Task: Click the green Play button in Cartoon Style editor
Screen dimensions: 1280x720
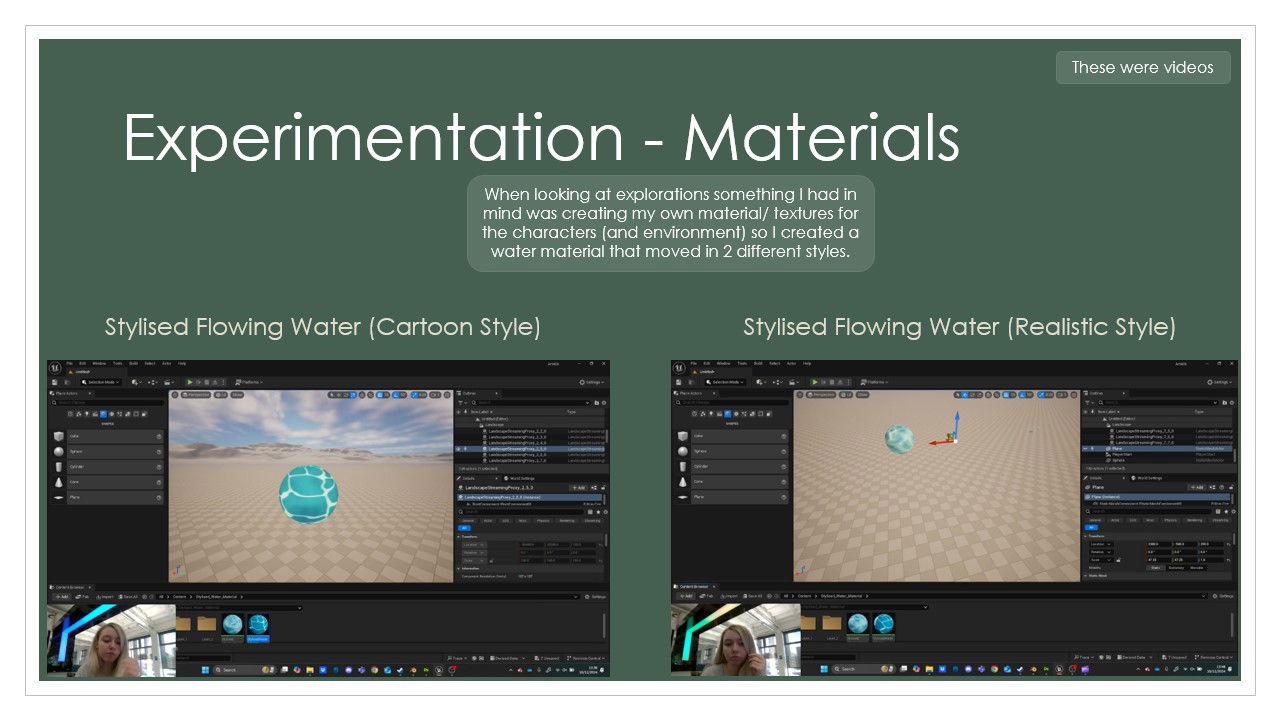Action: click(x=190, y=382)
